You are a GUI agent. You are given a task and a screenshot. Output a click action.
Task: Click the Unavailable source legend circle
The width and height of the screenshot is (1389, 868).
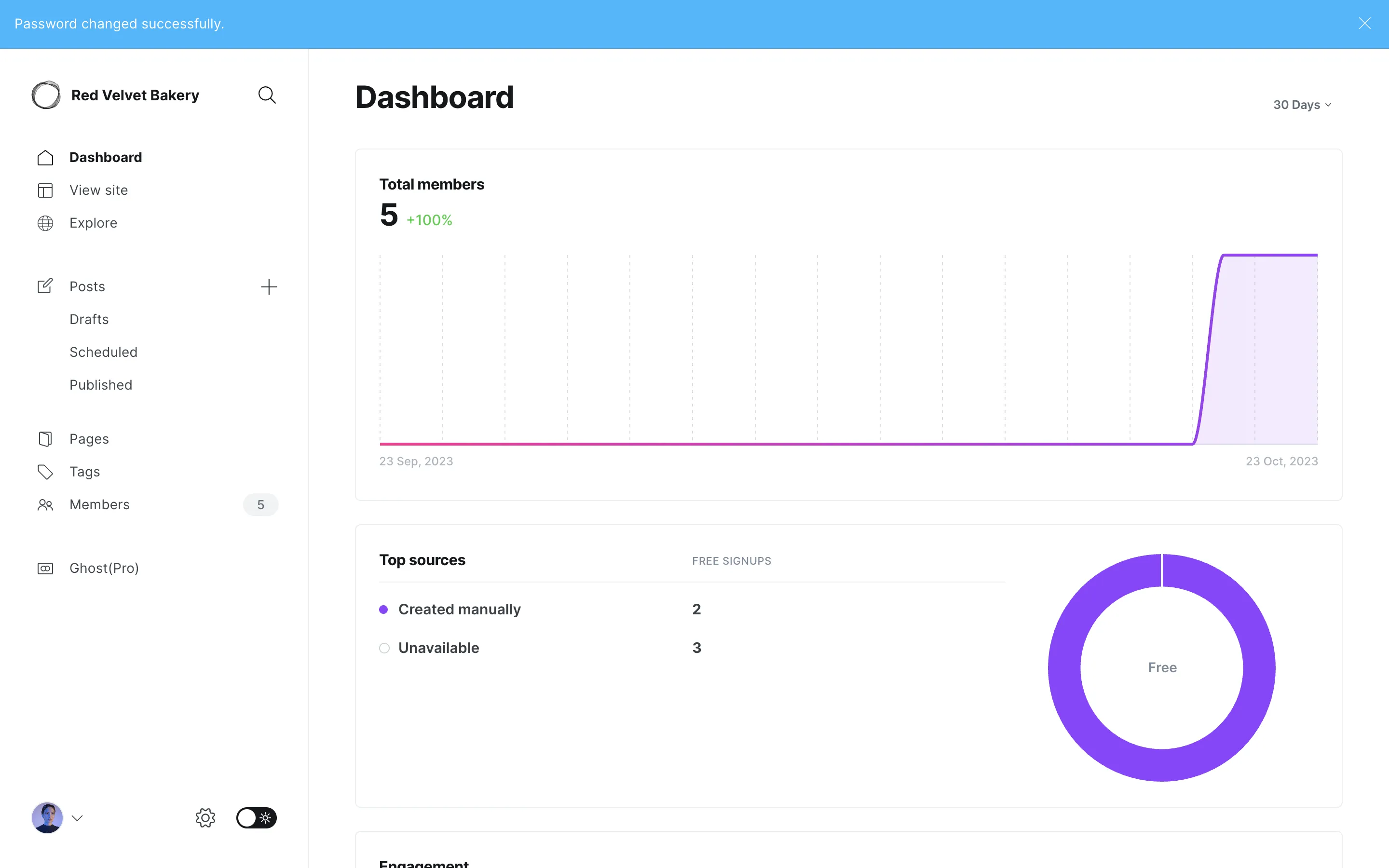384,648
